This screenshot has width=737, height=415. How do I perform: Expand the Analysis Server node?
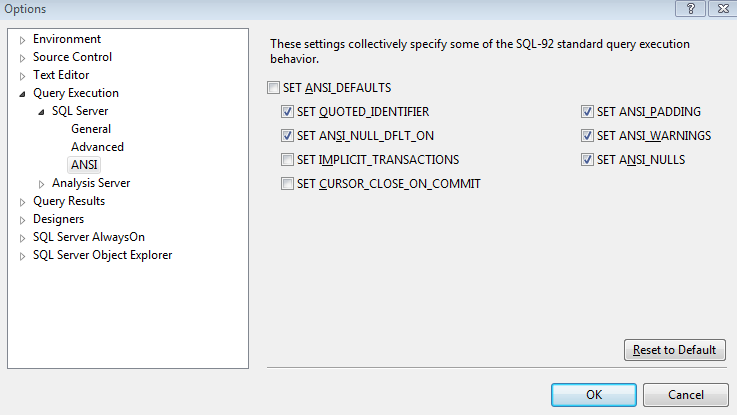(42, 184)
